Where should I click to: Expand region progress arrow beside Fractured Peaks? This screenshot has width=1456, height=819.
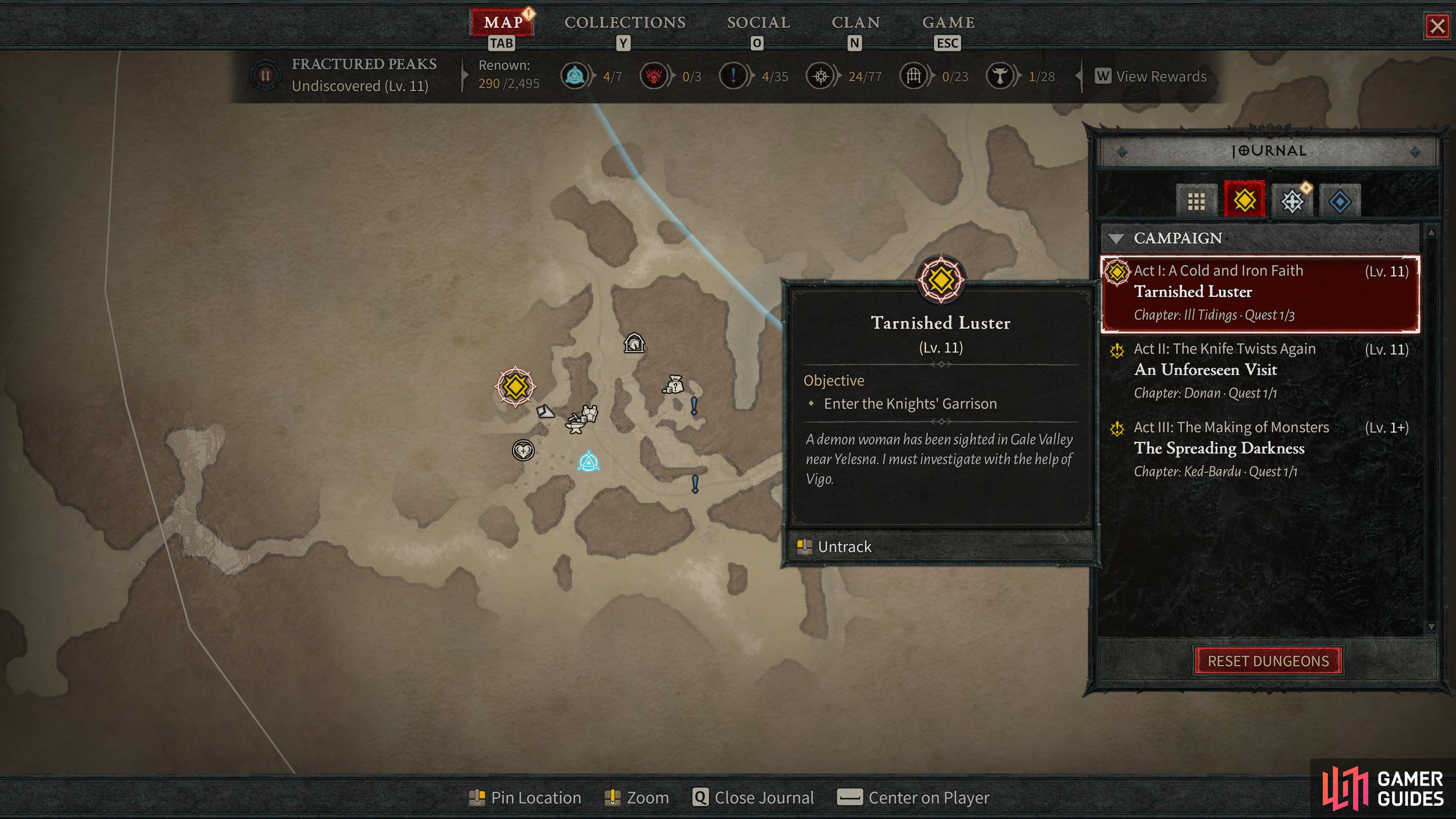coord(464,75)
